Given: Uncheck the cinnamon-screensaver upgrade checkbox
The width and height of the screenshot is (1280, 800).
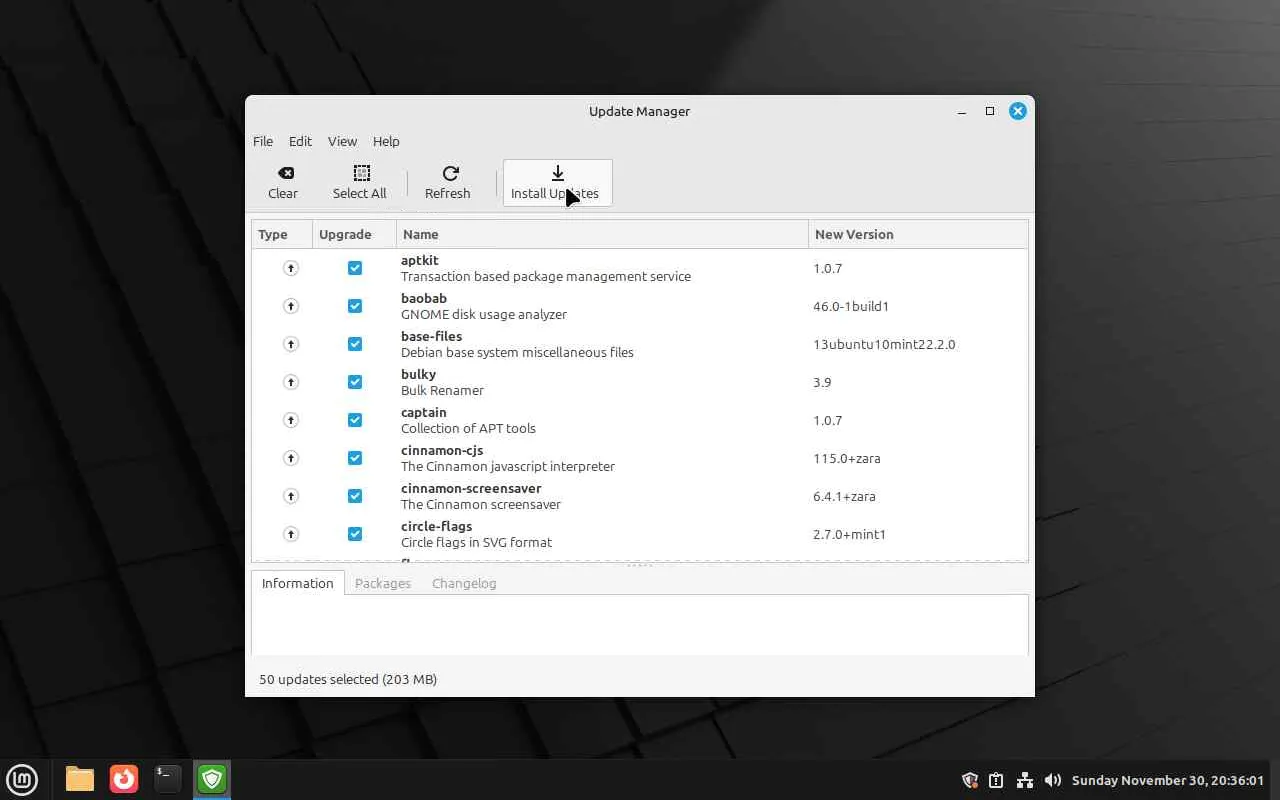Looking at the screenshot, I should [355, 496].
